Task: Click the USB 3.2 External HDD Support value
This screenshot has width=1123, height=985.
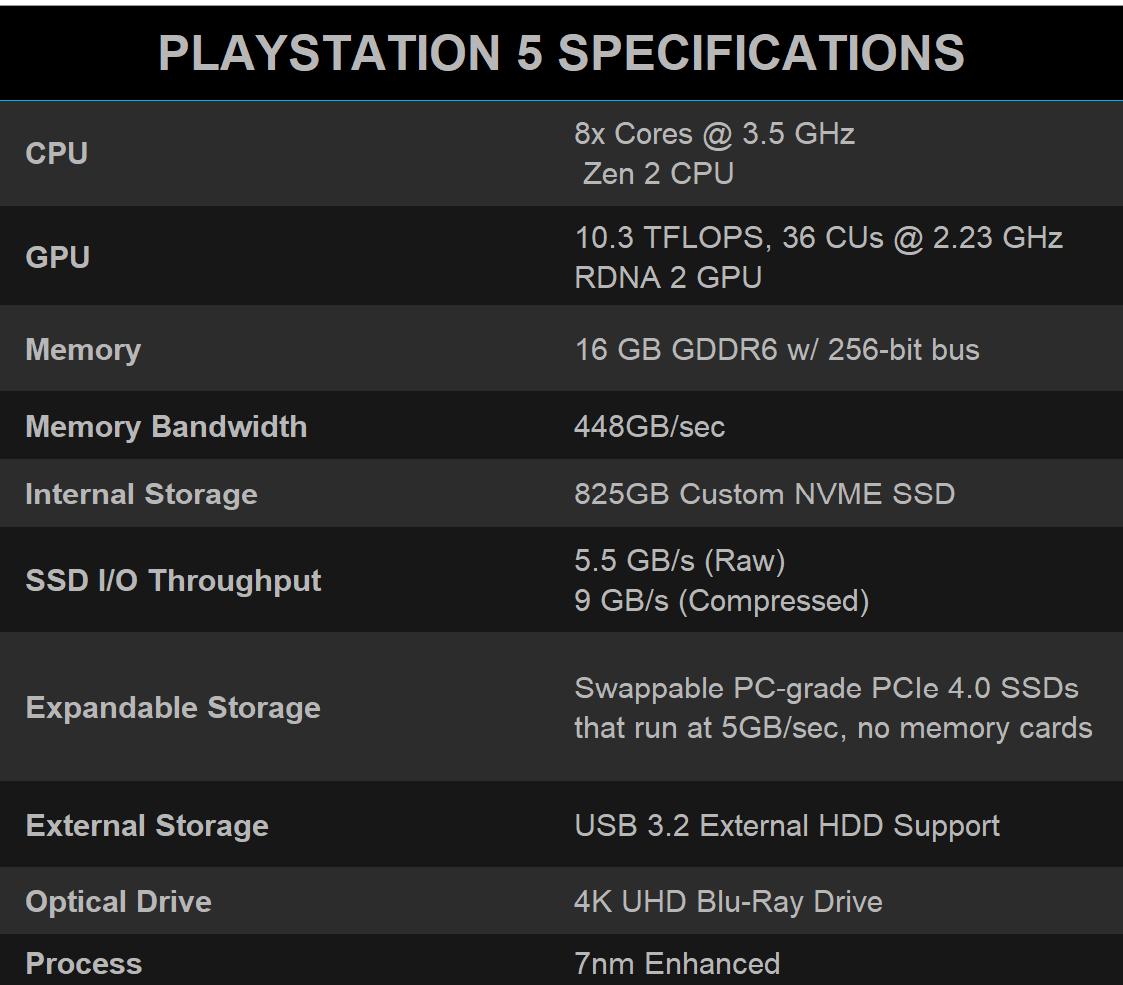Action: (x=787, y=826)
